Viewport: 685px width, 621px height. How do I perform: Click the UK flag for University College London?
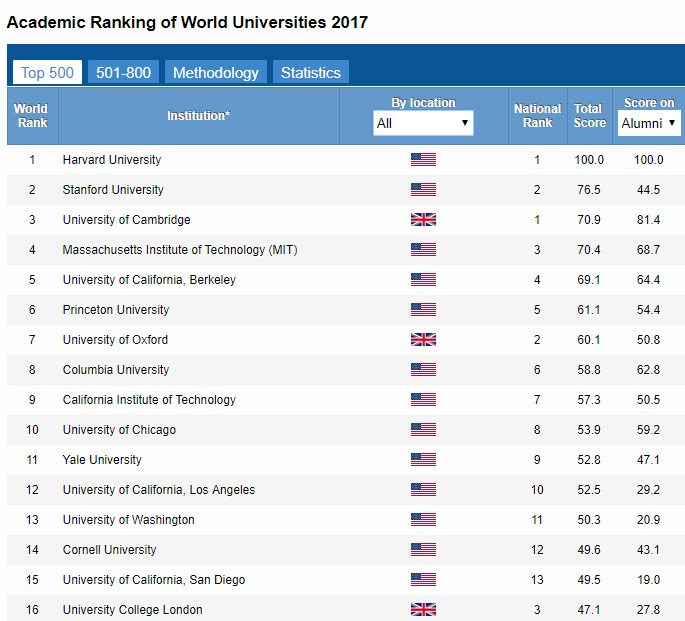423,610
